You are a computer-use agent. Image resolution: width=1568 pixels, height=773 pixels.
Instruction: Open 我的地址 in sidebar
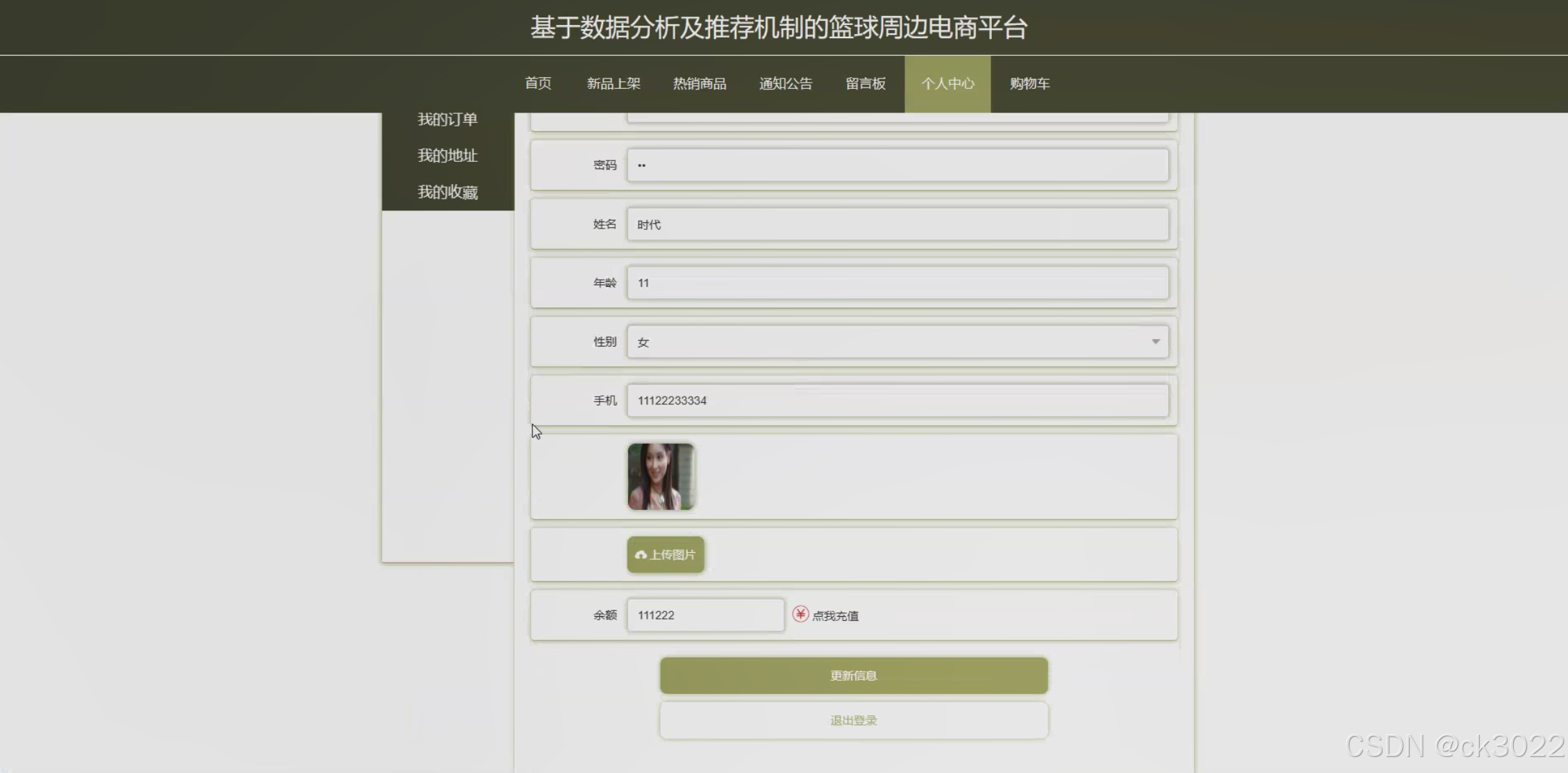(448, 156)
